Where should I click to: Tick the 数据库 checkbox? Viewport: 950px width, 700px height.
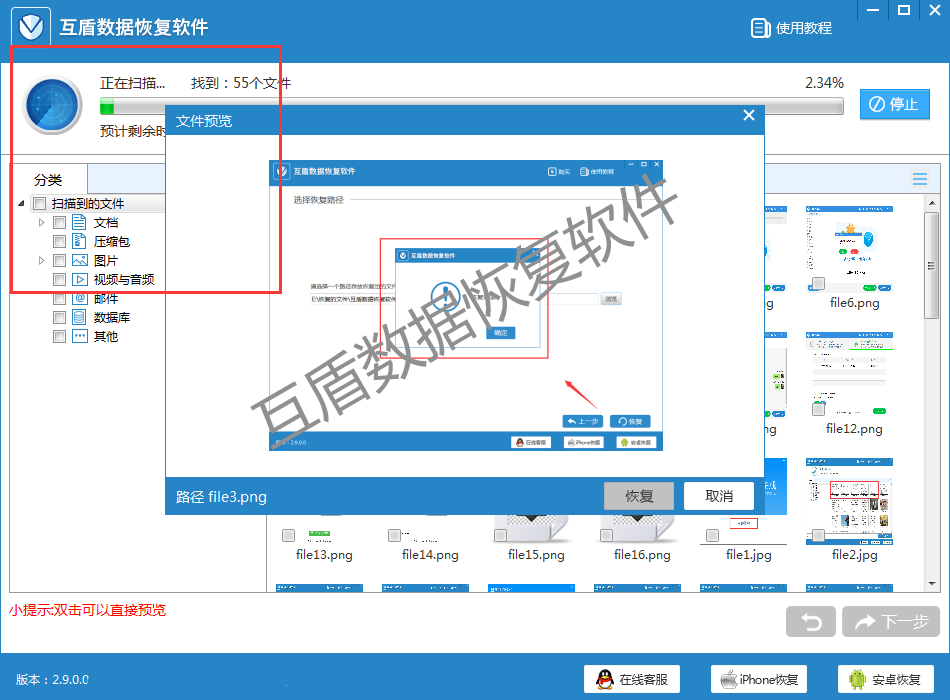pyautogui.click(x=59, y=318)
